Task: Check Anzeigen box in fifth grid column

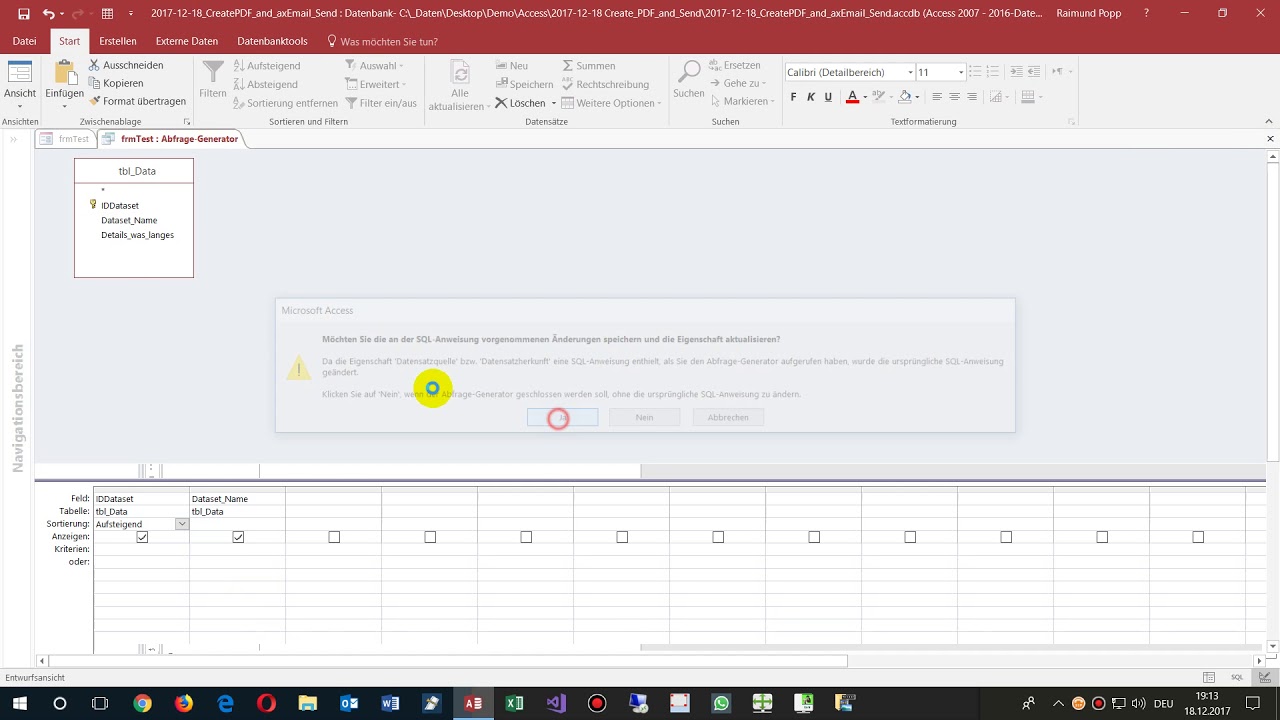Action: pos(526,537)
